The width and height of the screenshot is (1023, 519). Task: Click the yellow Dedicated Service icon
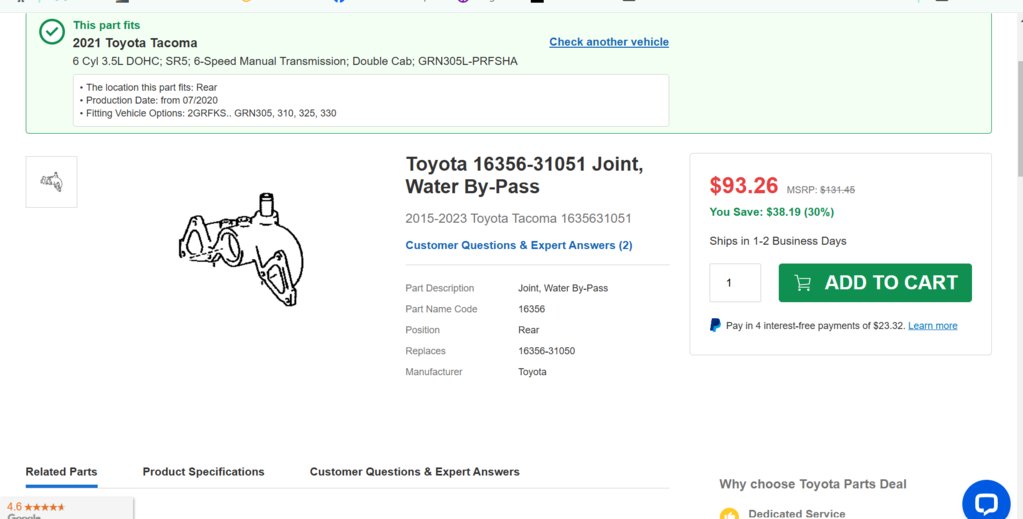729,514
